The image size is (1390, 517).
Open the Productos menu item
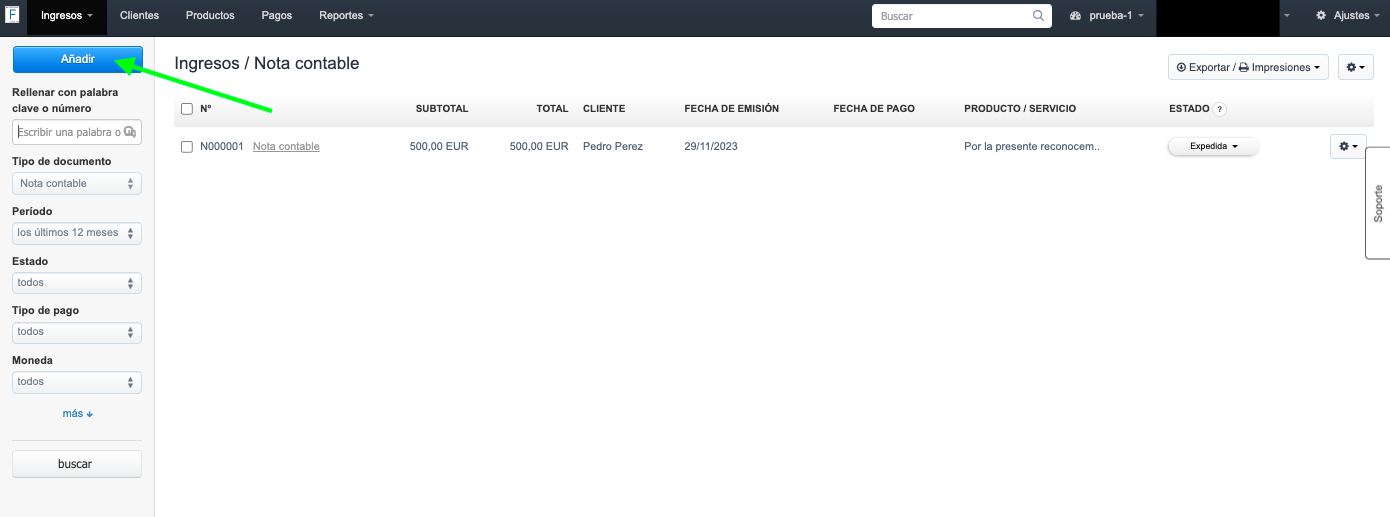[210, 16]
